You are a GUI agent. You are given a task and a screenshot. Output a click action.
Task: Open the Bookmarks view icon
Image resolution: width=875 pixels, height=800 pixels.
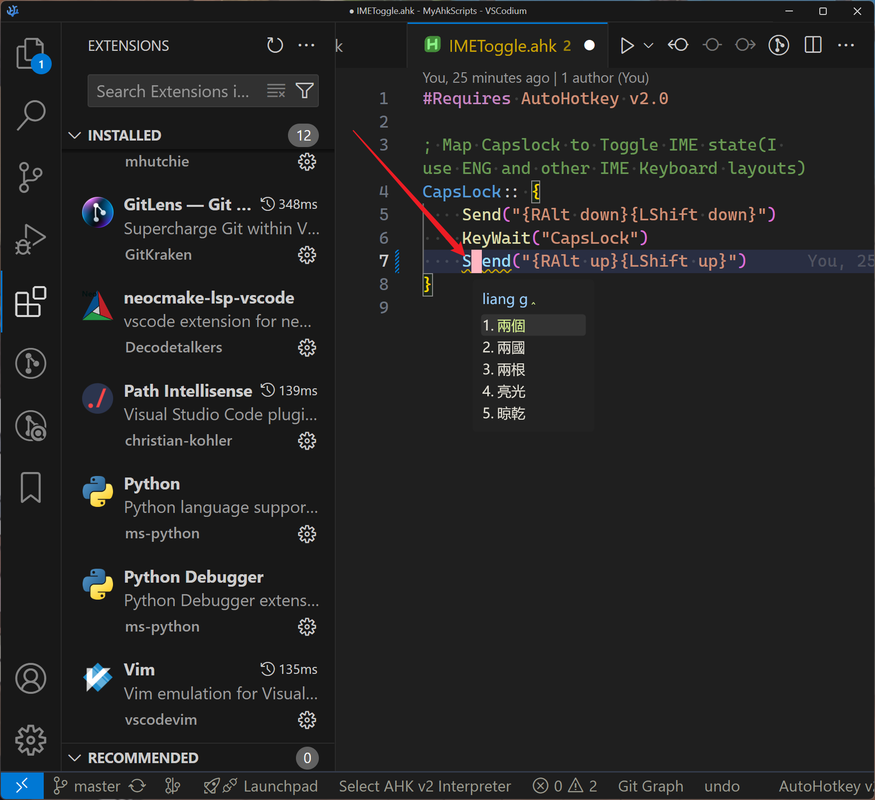click(x=31, y=488)
